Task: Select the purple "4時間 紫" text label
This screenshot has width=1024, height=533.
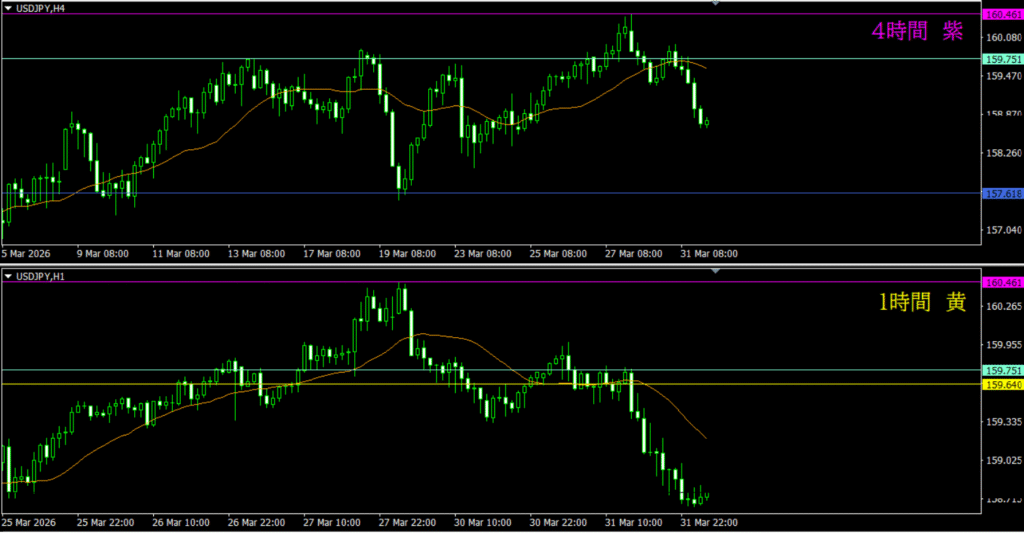Action: tap(917, 32)
